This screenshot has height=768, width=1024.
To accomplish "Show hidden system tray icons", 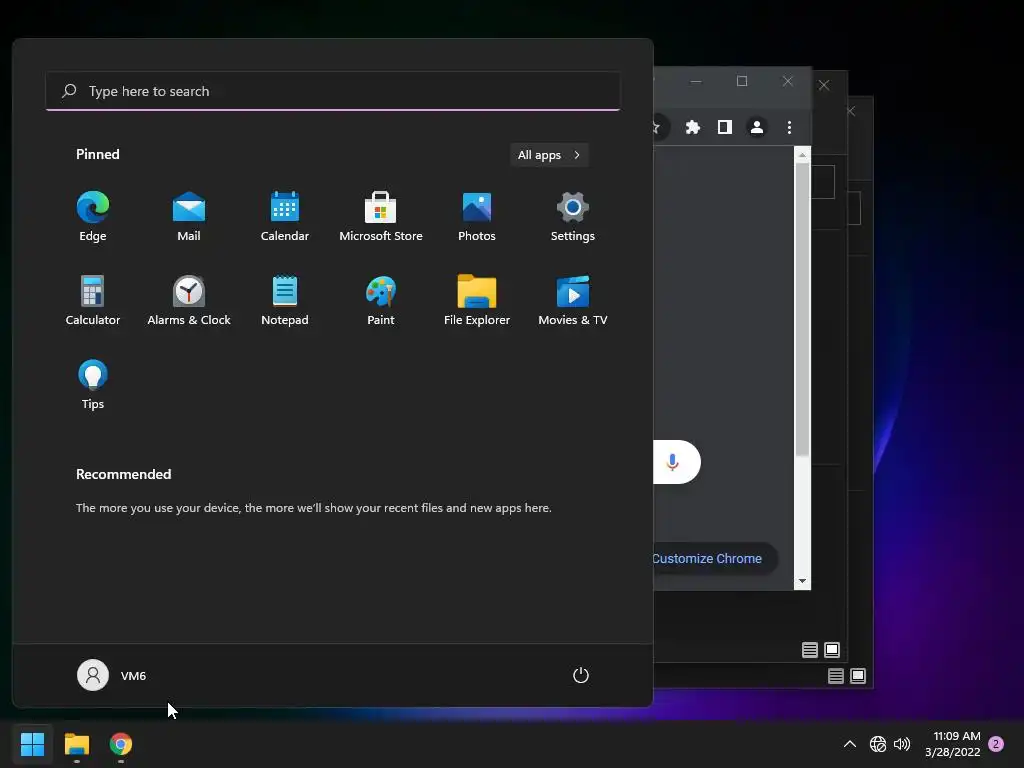I will [850, 744].
